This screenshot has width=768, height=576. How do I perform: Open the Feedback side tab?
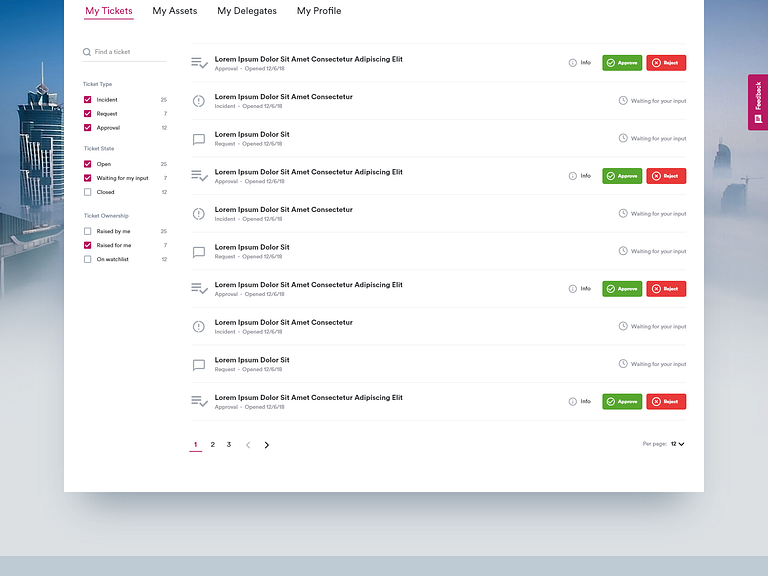(x=758, y=102)
